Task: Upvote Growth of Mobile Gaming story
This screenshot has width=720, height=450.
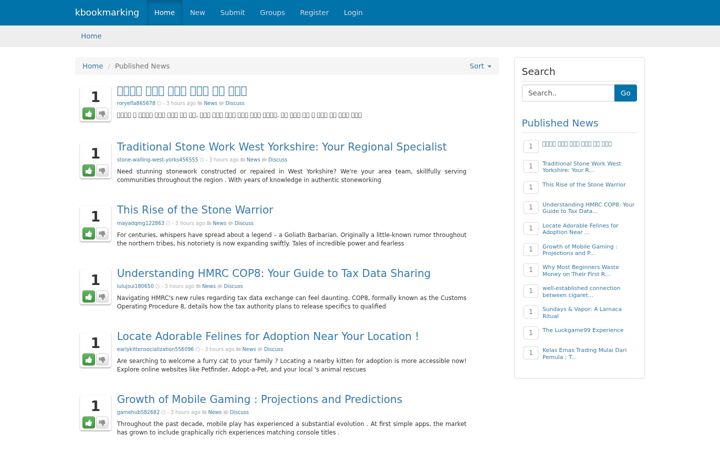Action: pos(89,422)
